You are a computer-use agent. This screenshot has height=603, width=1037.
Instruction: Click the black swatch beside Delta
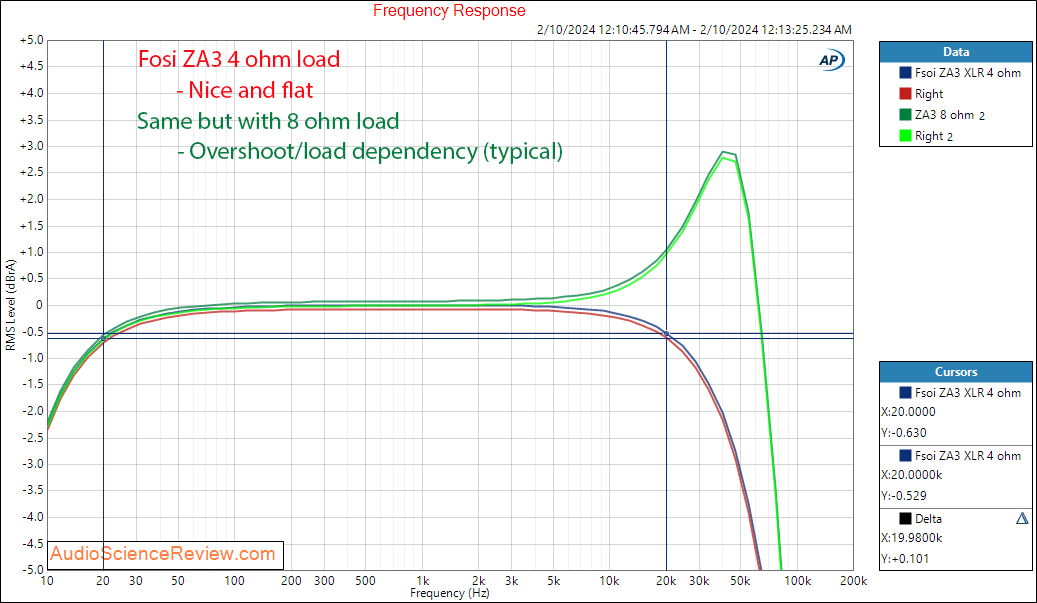905,518
